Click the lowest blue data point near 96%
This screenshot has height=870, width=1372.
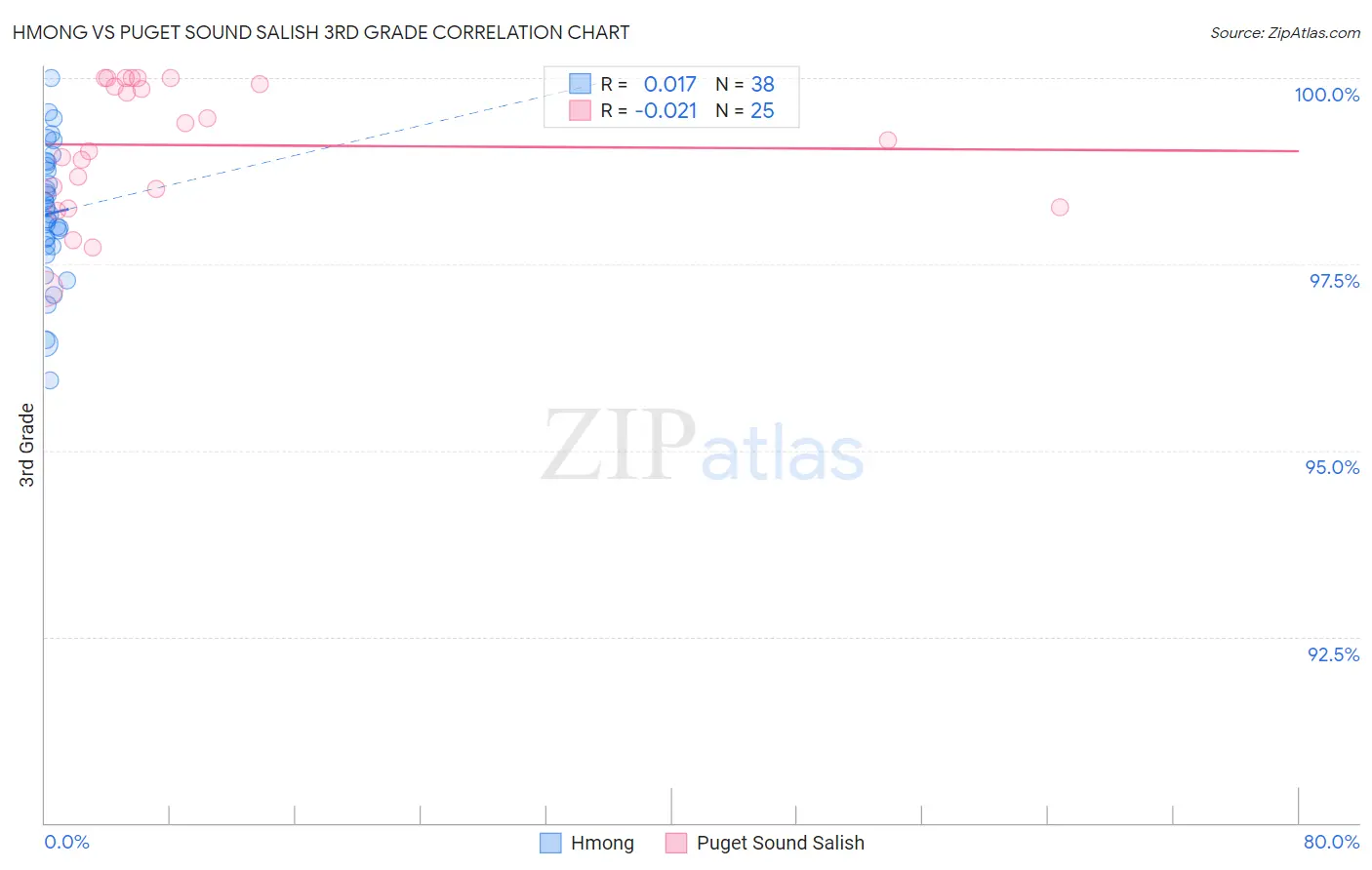pos(50,379)
